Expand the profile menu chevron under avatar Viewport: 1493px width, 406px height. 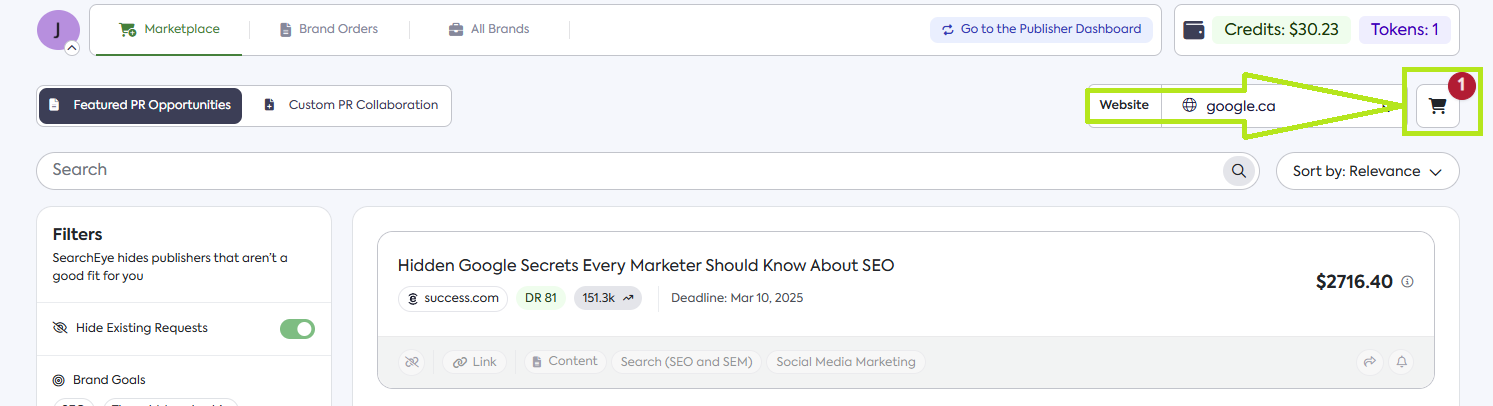pos(72,47)
